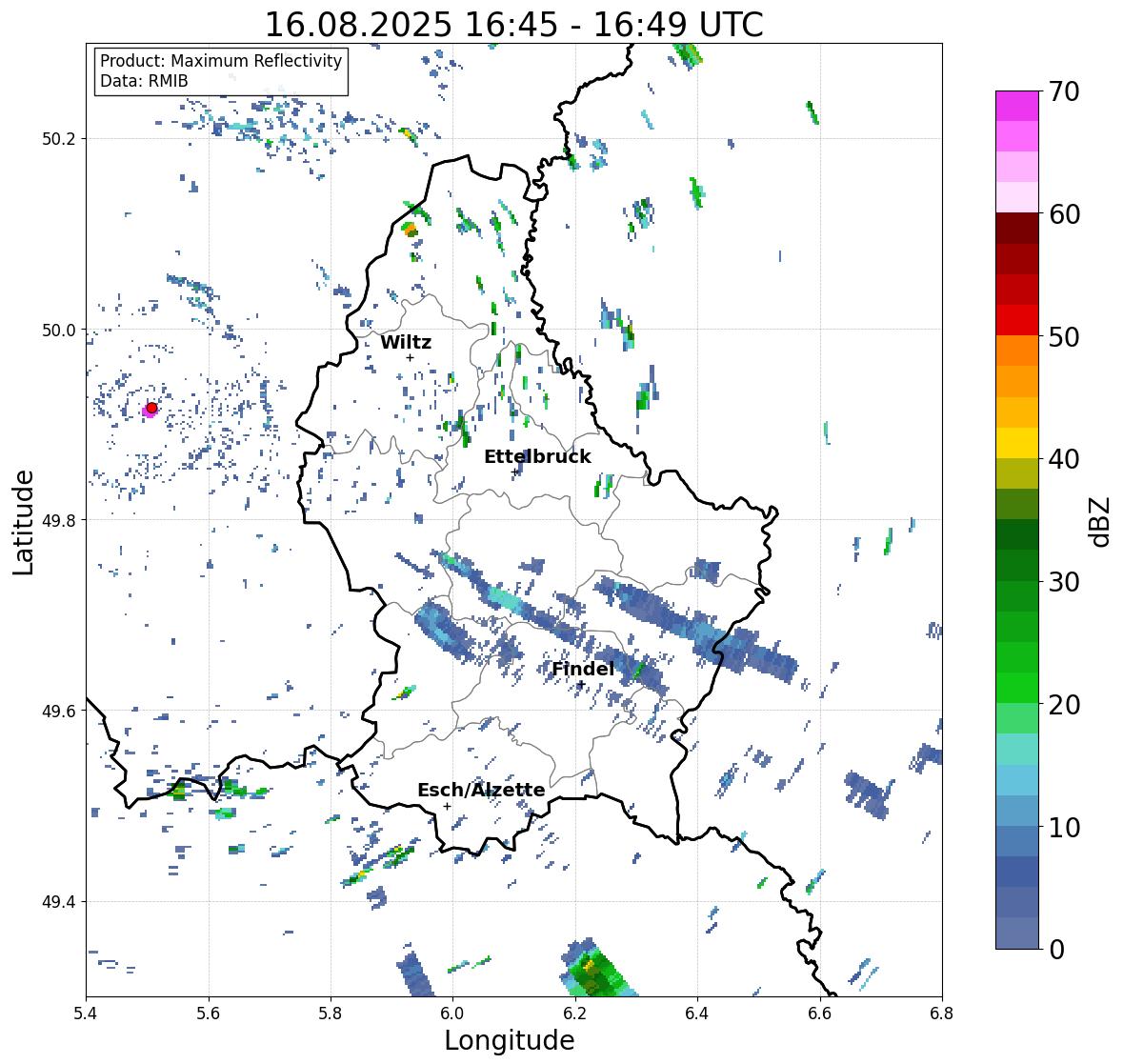Click the plus marker below the Esch/Alzette label
The width and height of the screenshot is (1123, 1064).
click(x=447, y=806)
